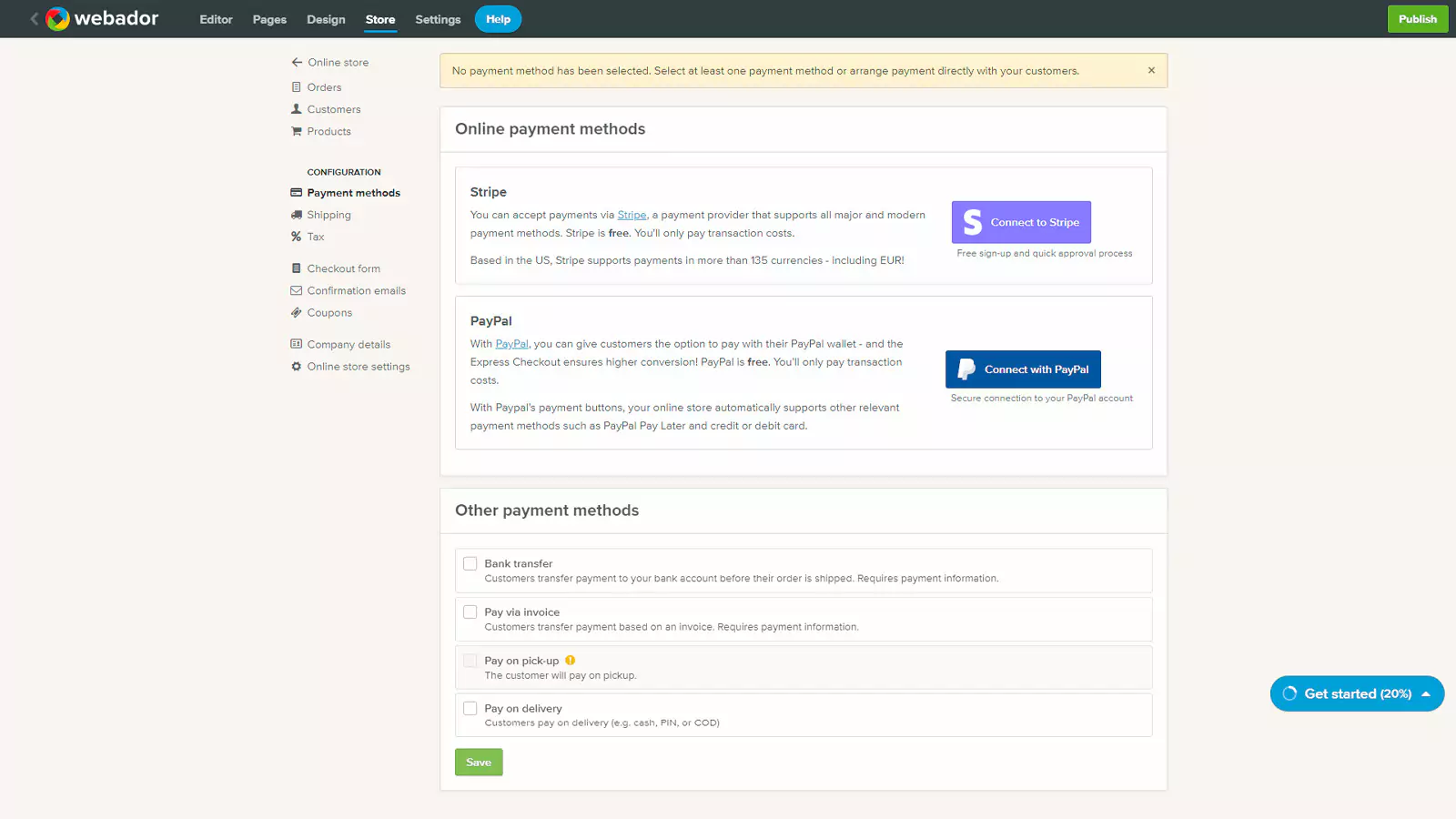The height and width of the screenshot is (819, 1456).
Task: Click the Payment methods card icon
Action: (x=296, y=193)
